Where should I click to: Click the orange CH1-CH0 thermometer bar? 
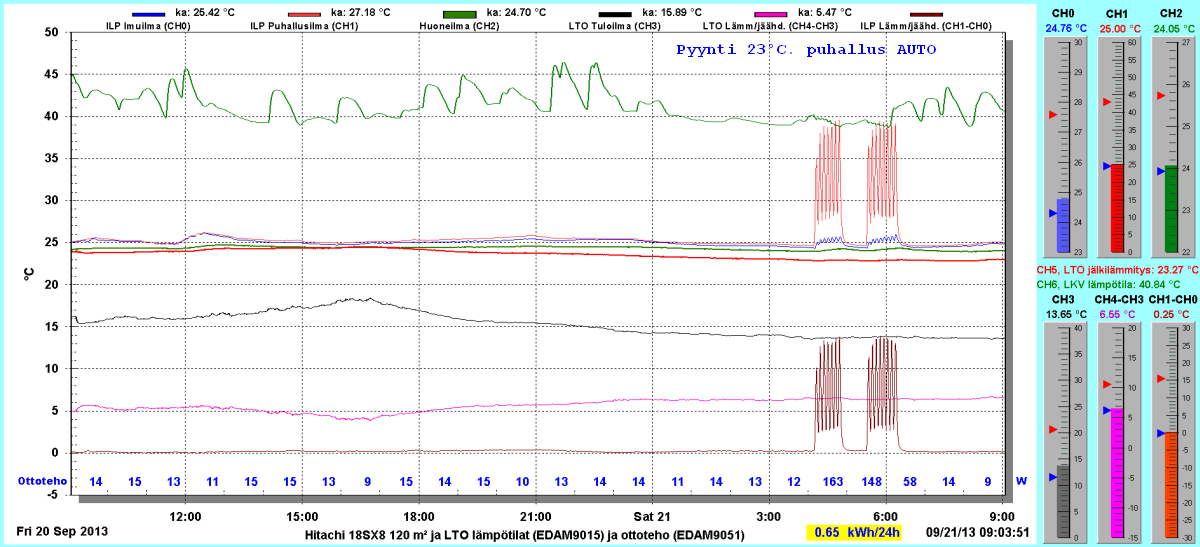point(1172,485)
